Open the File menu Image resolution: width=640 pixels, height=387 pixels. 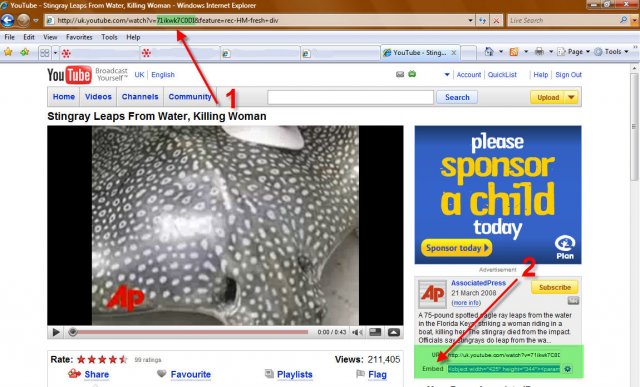click(9, 37)
